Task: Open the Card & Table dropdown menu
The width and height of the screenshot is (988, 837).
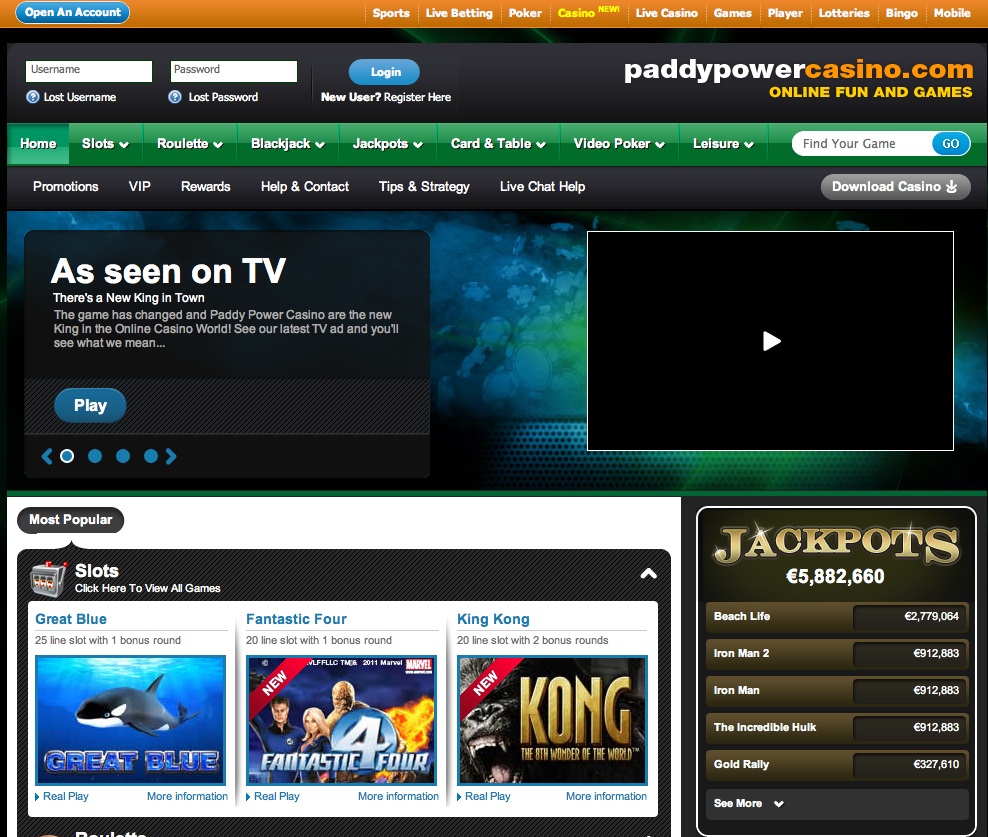Action: click(498, 144)
